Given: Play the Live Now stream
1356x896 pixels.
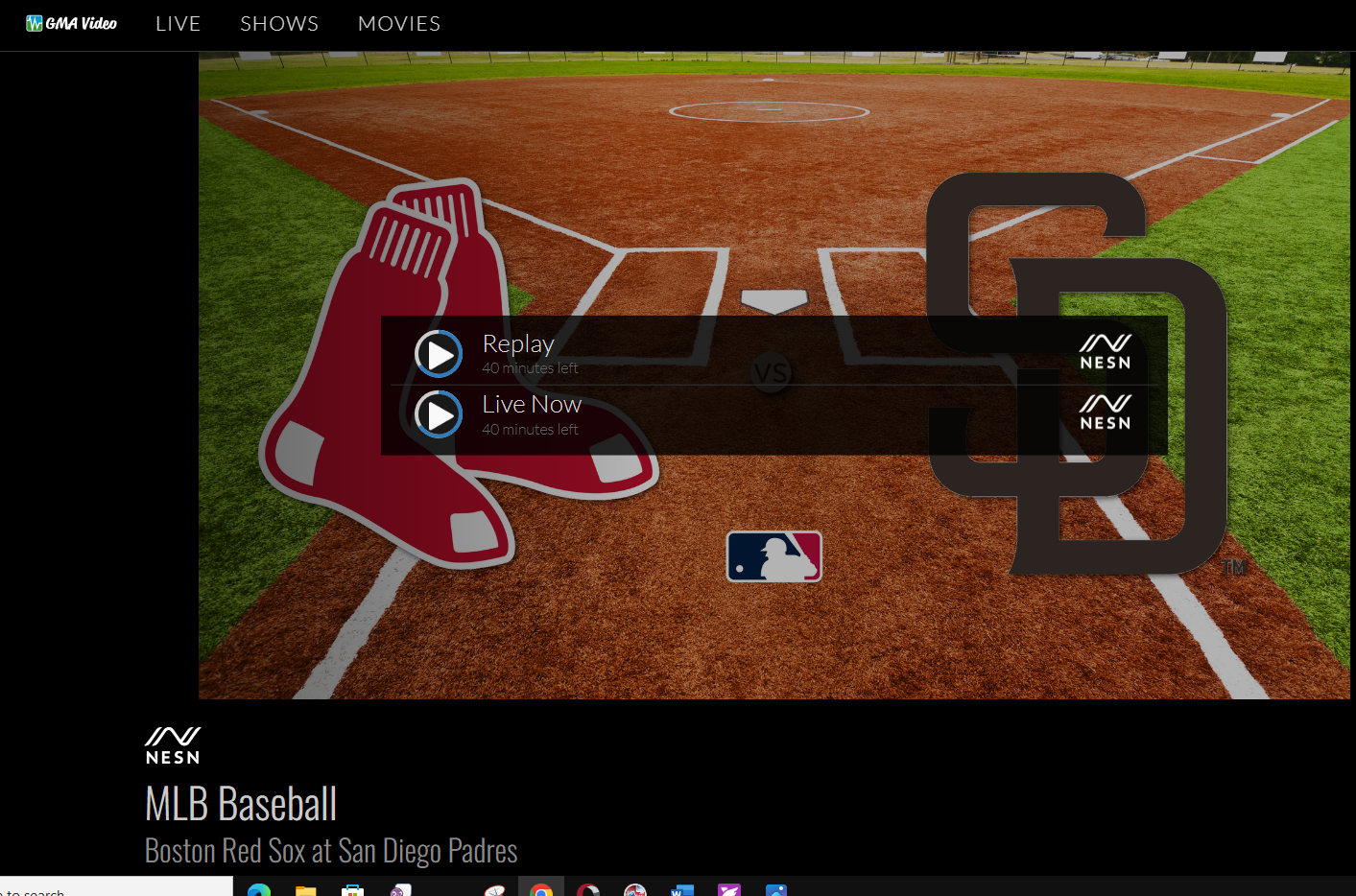Looking at the screenshot, I should pos(439,414).
